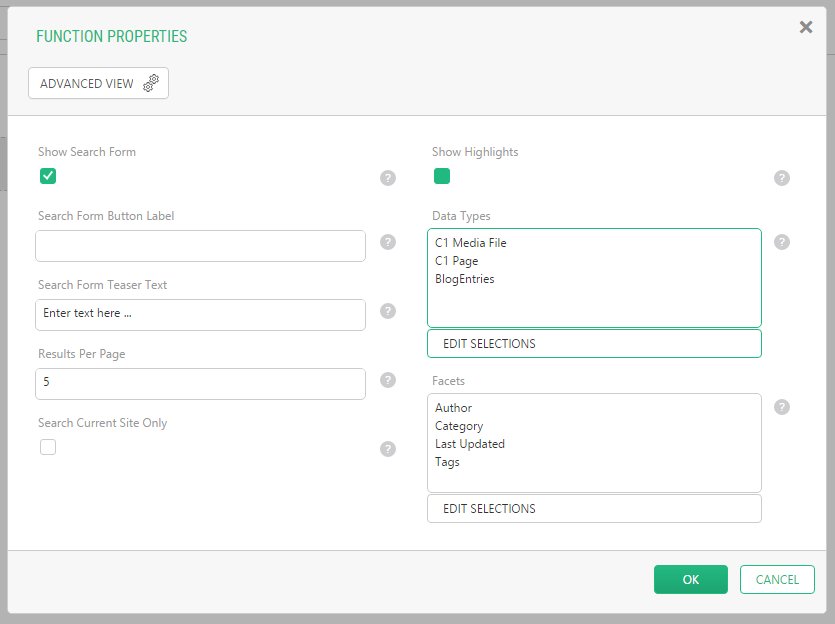This screenshot has width=835, height=624.
Task: Select Last Updated in the Facets list
Action: (x=470, y=444)
